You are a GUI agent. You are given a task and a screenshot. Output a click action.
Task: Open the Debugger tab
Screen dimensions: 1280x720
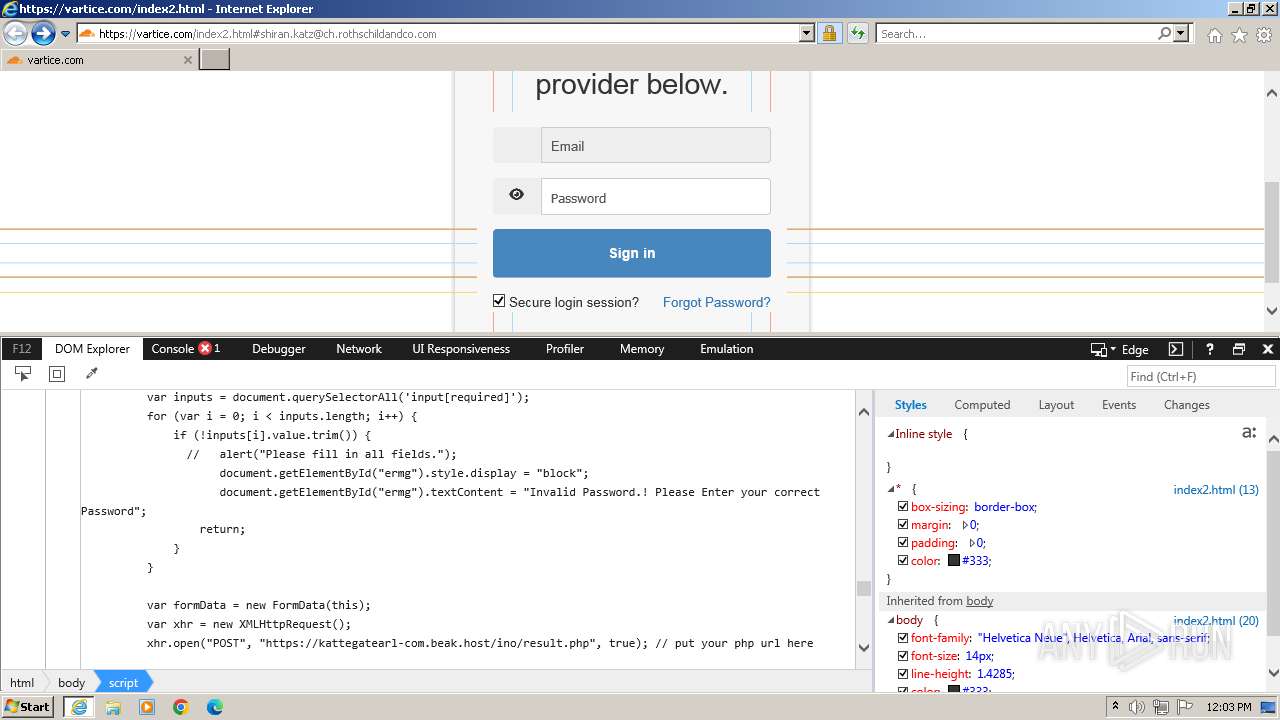coord(279,349)
